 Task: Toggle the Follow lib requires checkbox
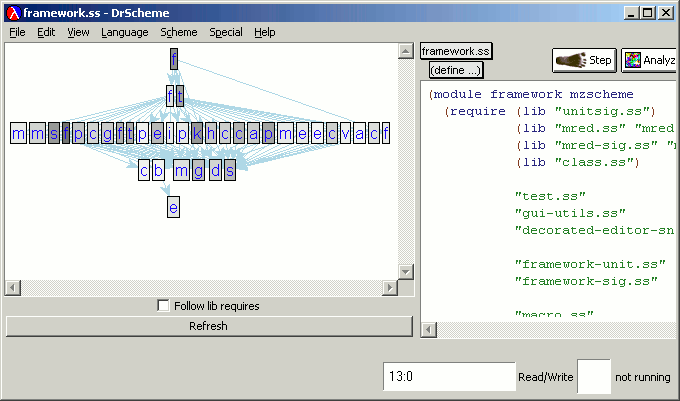click(163, 306)
